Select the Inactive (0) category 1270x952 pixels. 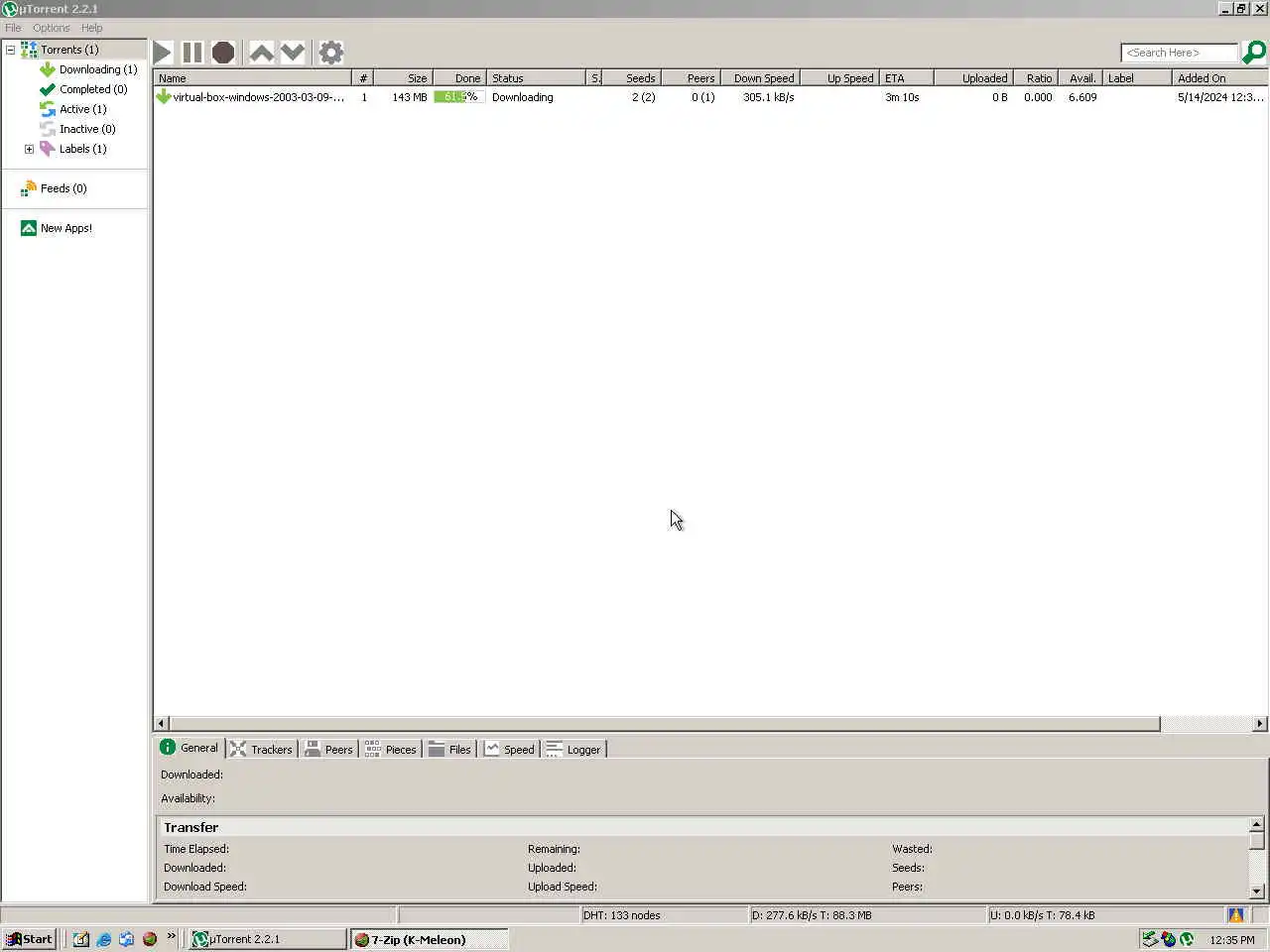click(x=77, y=129)
